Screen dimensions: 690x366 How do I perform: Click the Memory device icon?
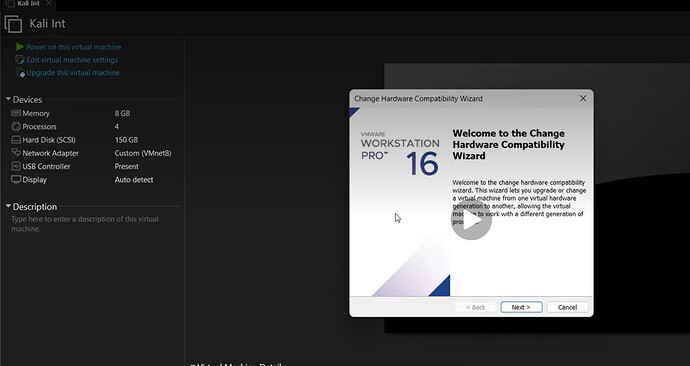point(16,113)
